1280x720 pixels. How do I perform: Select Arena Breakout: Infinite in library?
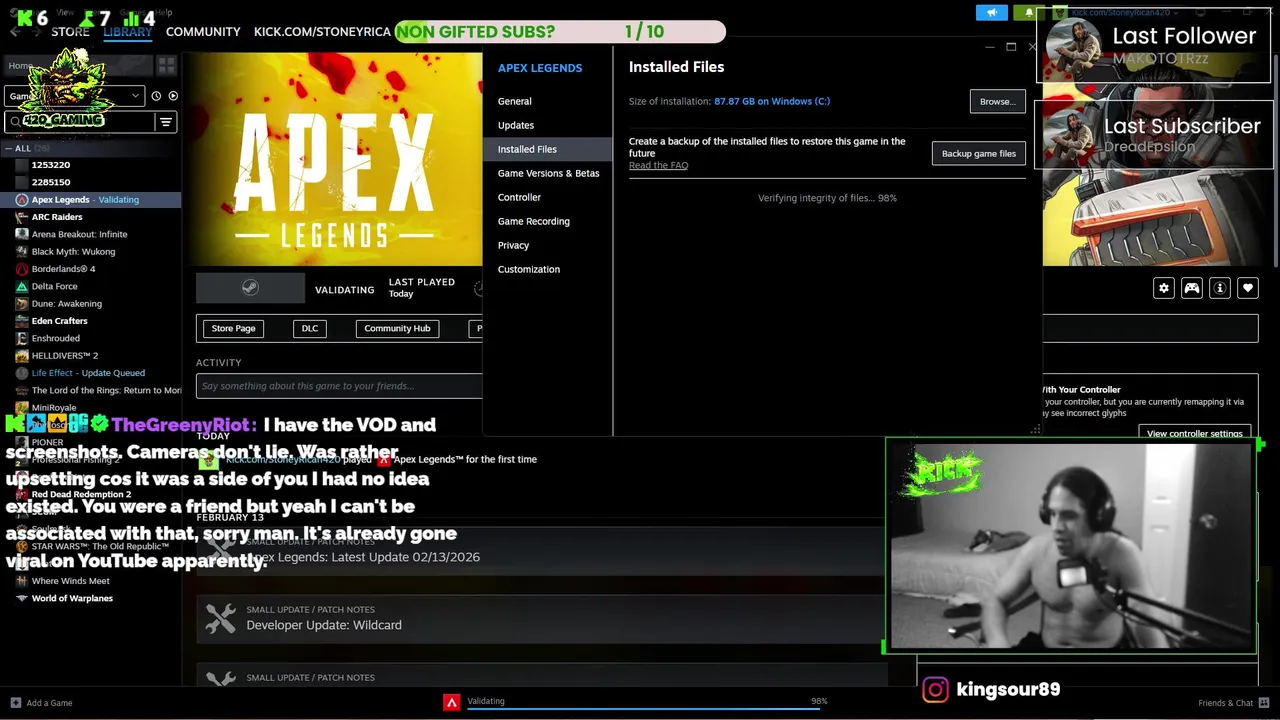click(79, 234)
